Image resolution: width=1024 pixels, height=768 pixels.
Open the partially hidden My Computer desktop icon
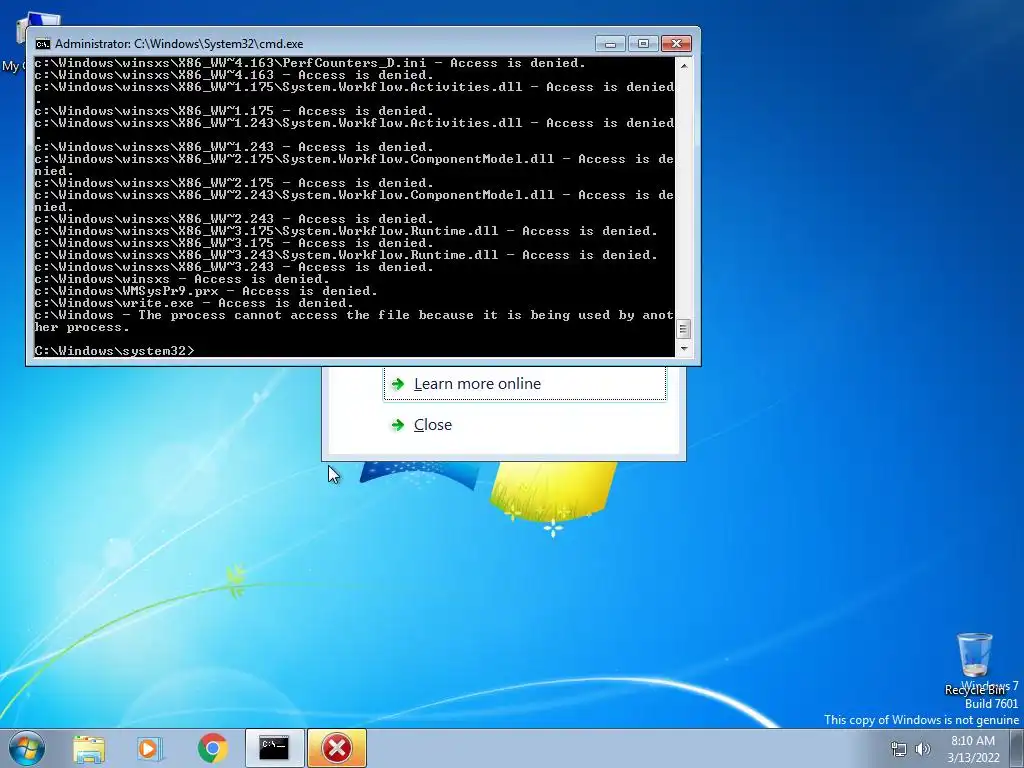13,42
